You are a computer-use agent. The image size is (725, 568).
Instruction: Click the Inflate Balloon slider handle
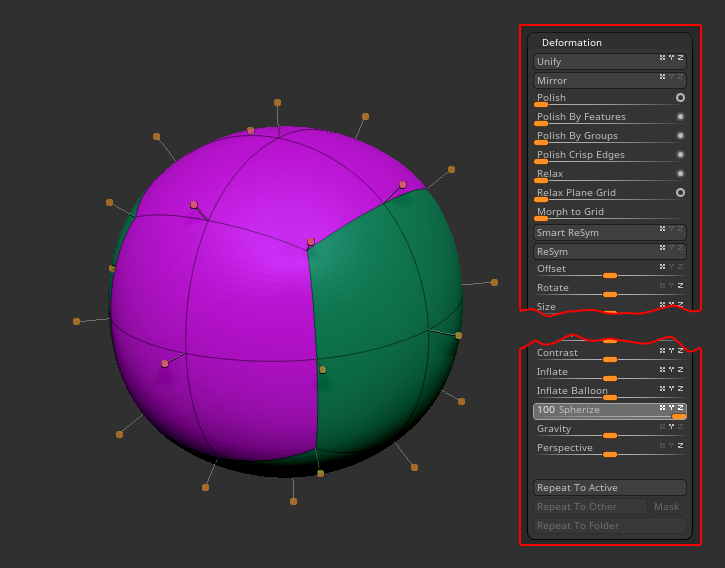[610, 398]
